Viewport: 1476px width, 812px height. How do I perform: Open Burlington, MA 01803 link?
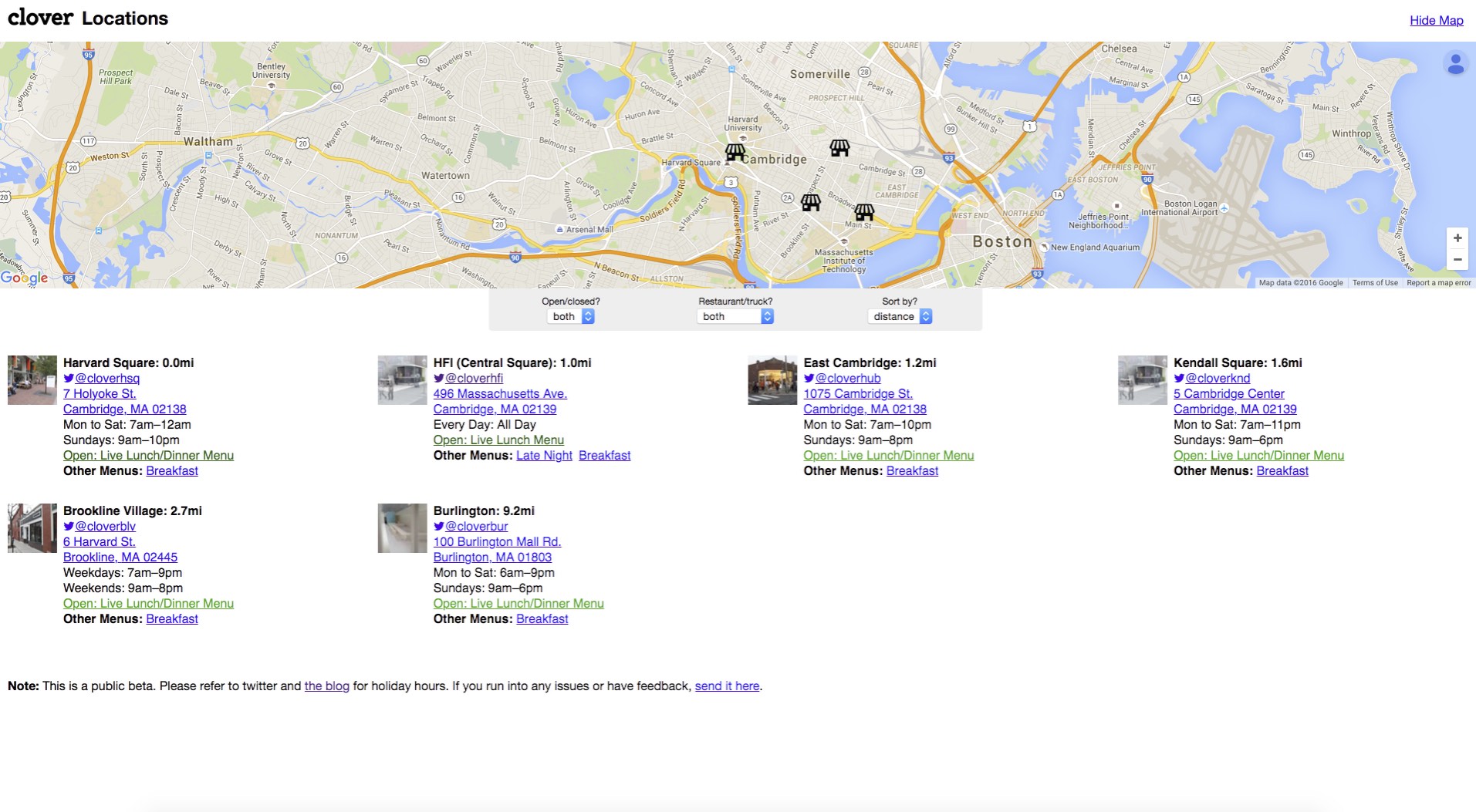click(x=492, y=557)
